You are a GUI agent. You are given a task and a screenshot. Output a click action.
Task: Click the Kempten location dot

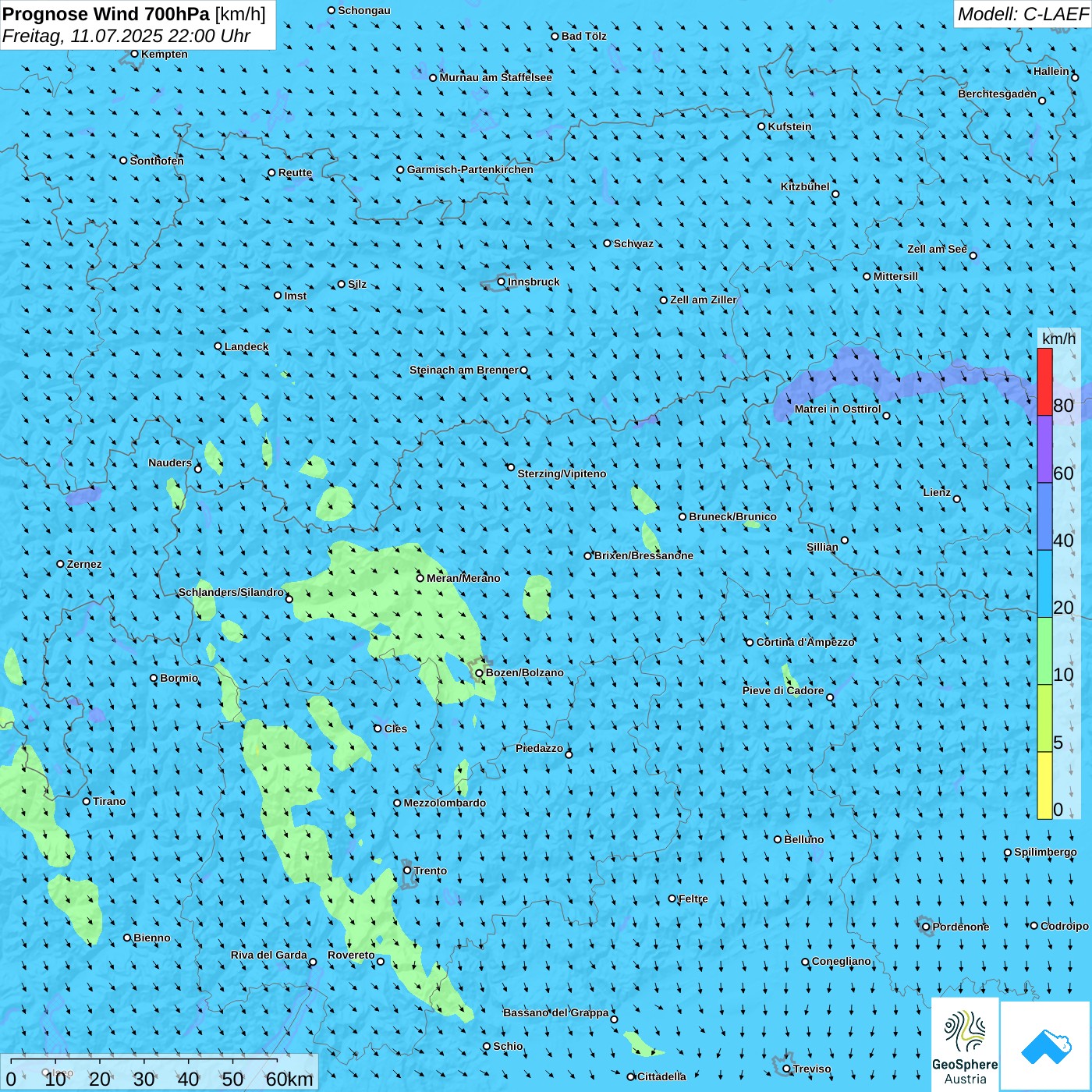pos(135,54)
